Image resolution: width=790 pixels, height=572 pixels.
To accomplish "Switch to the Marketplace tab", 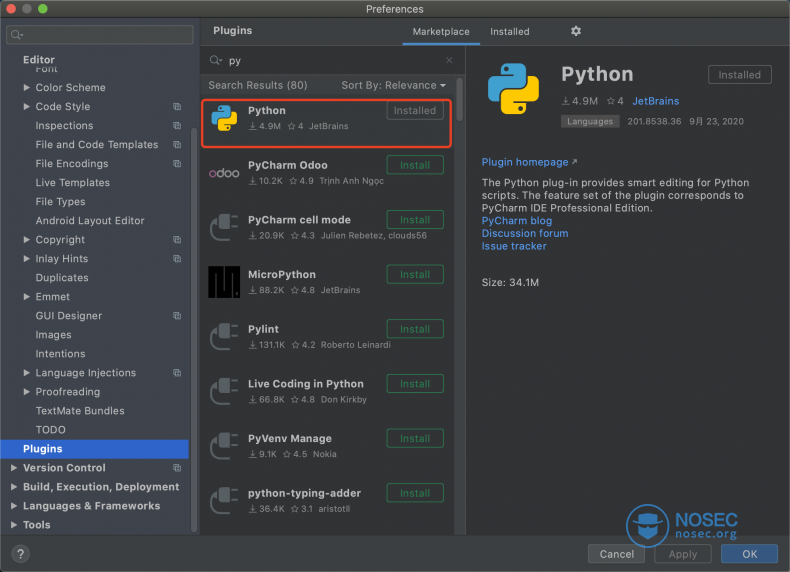I will (x=441, y=31).
